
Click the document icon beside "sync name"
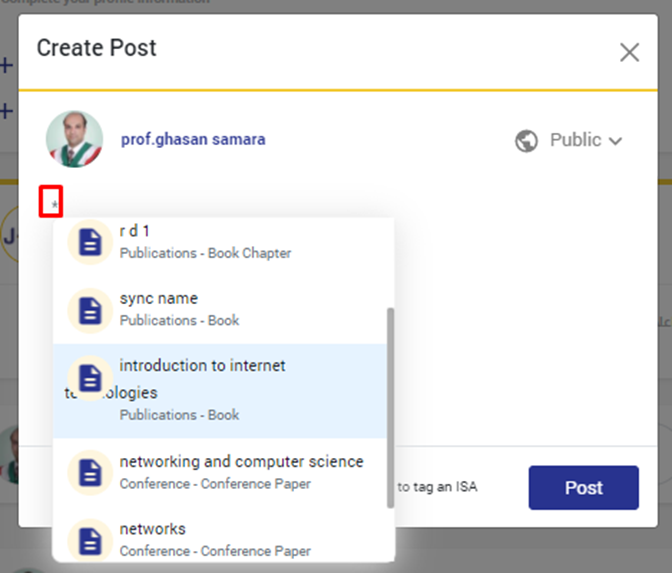pos(89,310)
